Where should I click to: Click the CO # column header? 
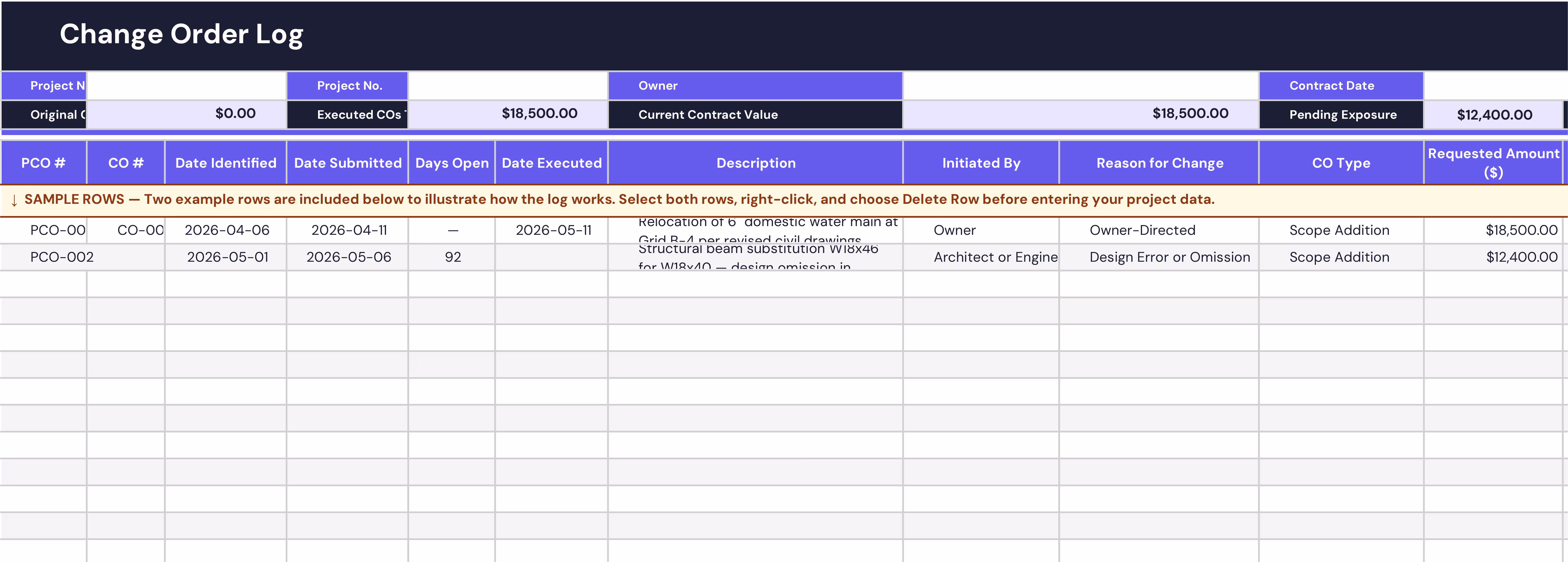tap(126, 163)
